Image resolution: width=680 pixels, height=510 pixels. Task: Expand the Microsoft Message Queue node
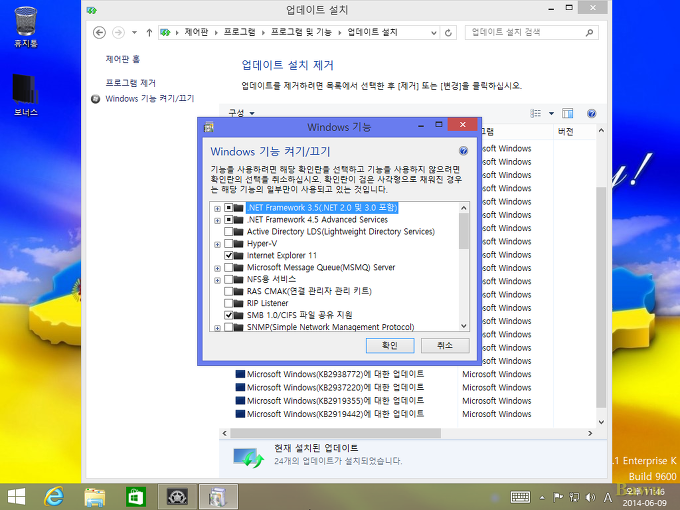coord(217,268)
